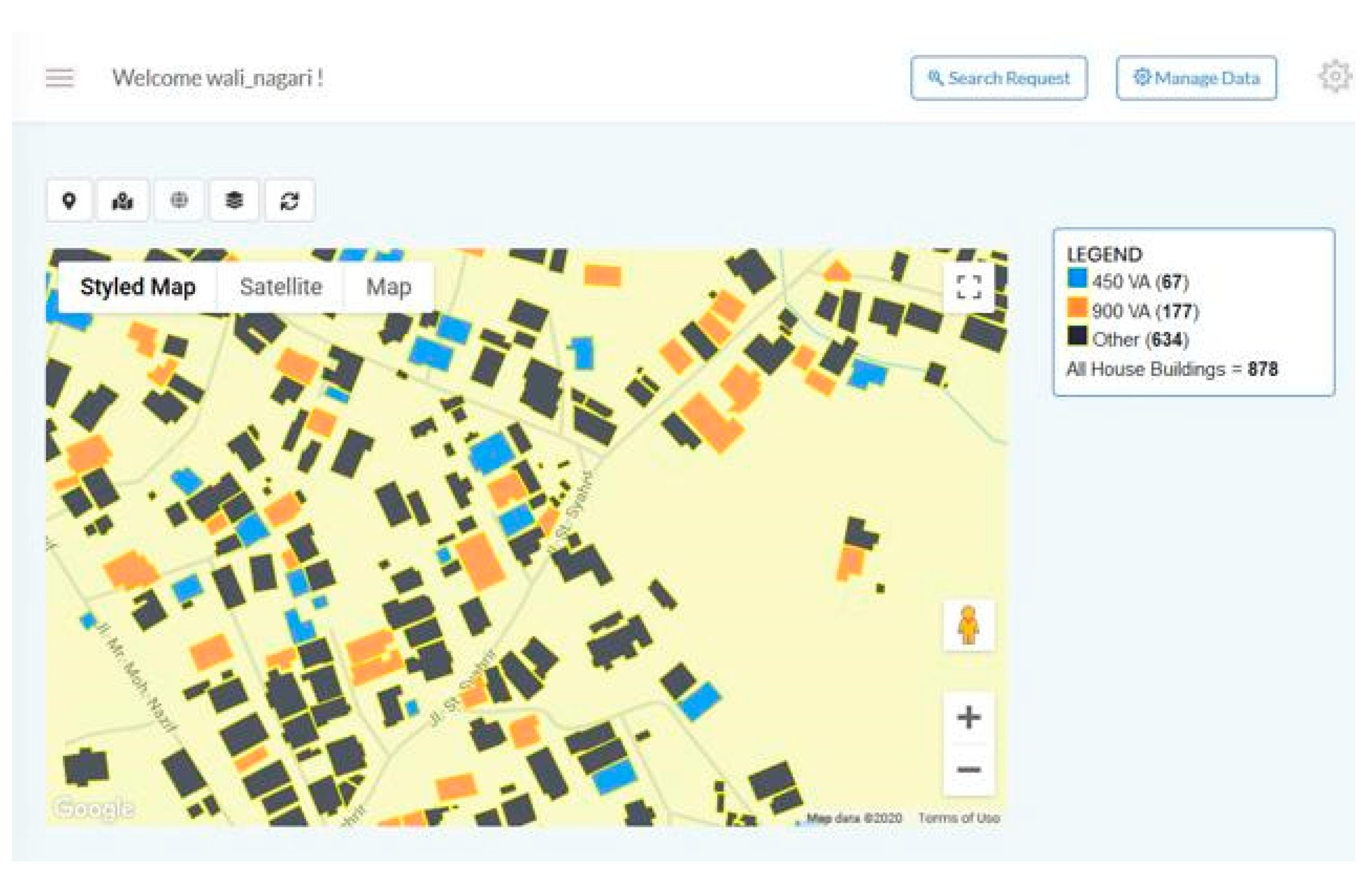Click the map marked area tool
Viewport: 1372px width, 878px height.
pos(122,201)
